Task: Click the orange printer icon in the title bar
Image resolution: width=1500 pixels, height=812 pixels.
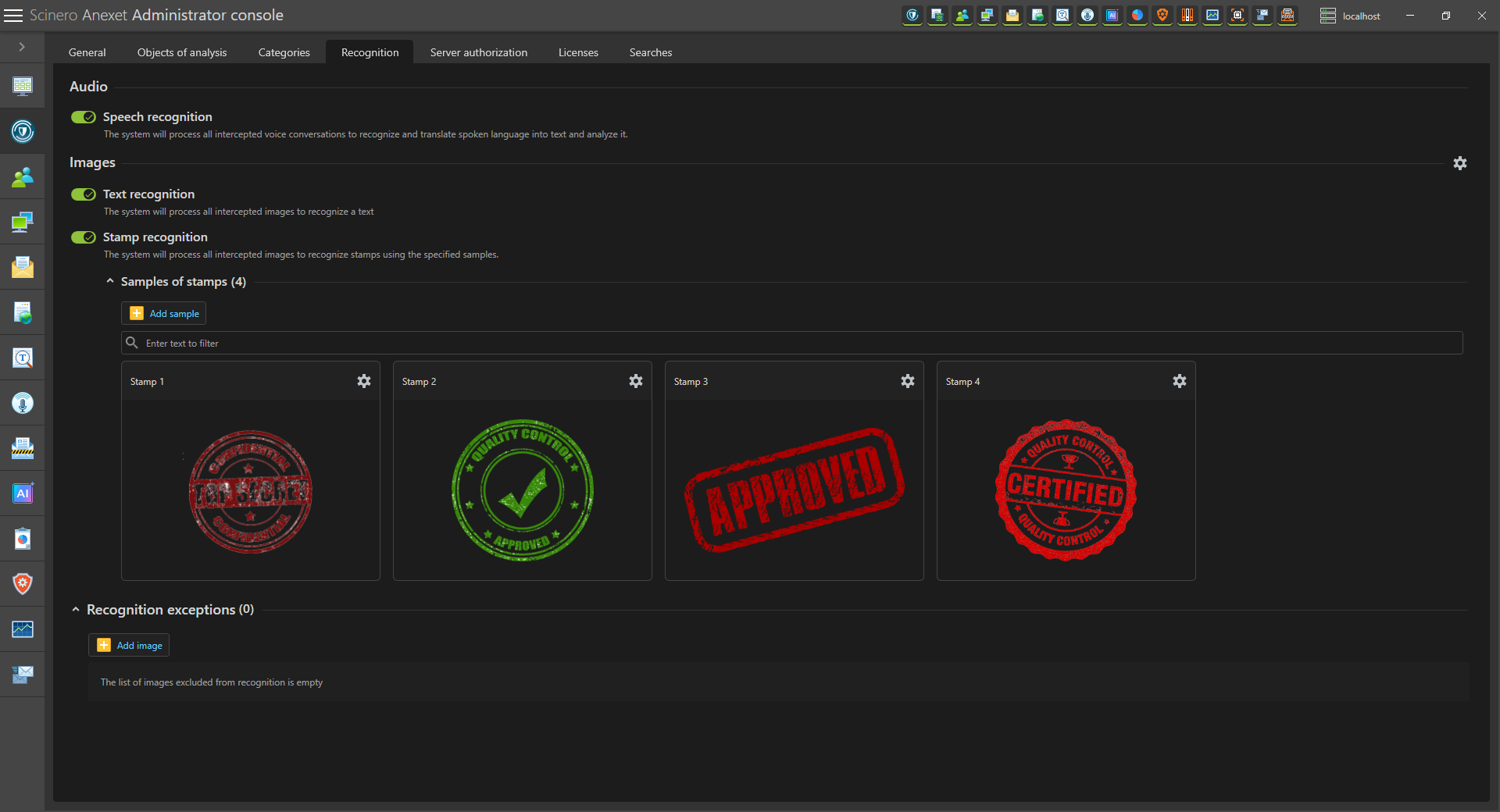Action: point(1287,16)
